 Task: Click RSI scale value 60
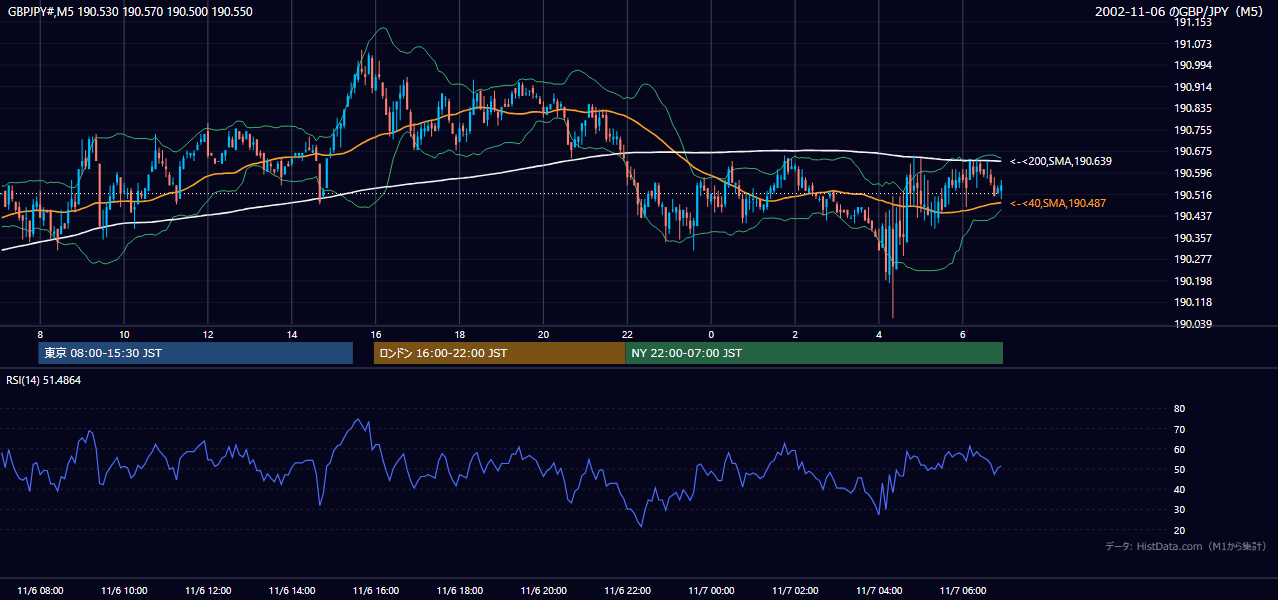pyautogui.click(x=1179, y=449)
